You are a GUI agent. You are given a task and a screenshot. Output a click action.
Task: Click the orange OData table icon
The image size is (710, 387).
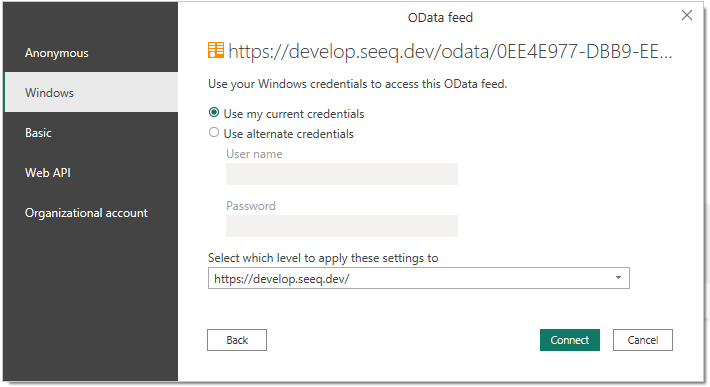(216, 50)
